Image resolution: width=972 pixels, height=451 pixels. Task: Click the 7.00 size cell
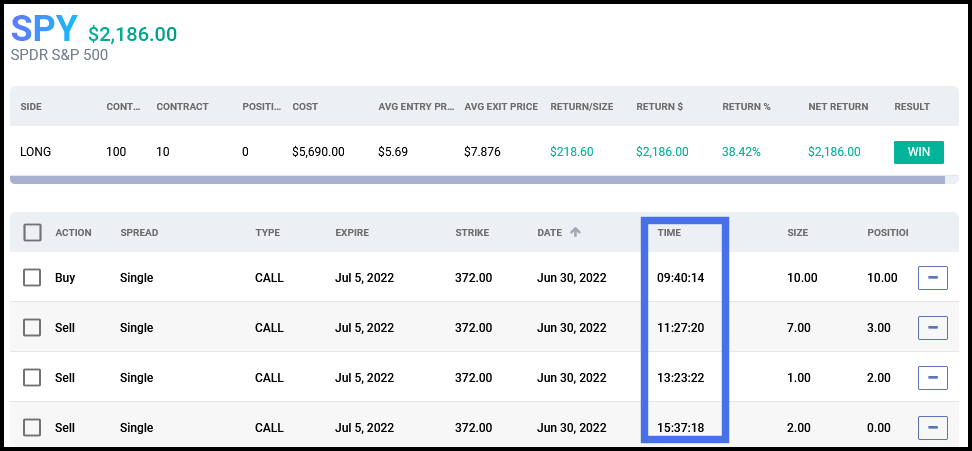click(798, 328)
